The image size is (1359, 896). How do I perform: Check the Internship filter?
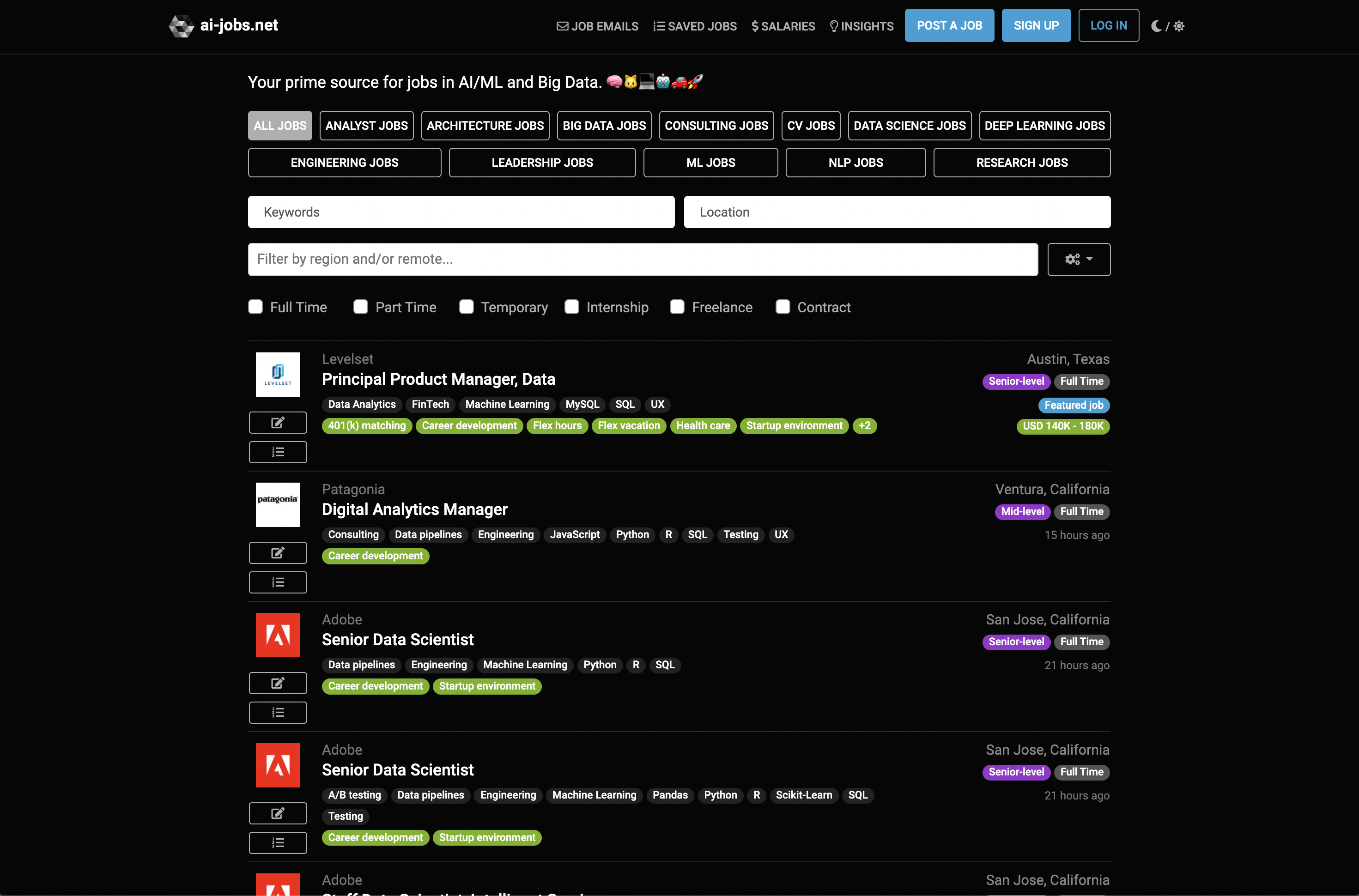571,307
